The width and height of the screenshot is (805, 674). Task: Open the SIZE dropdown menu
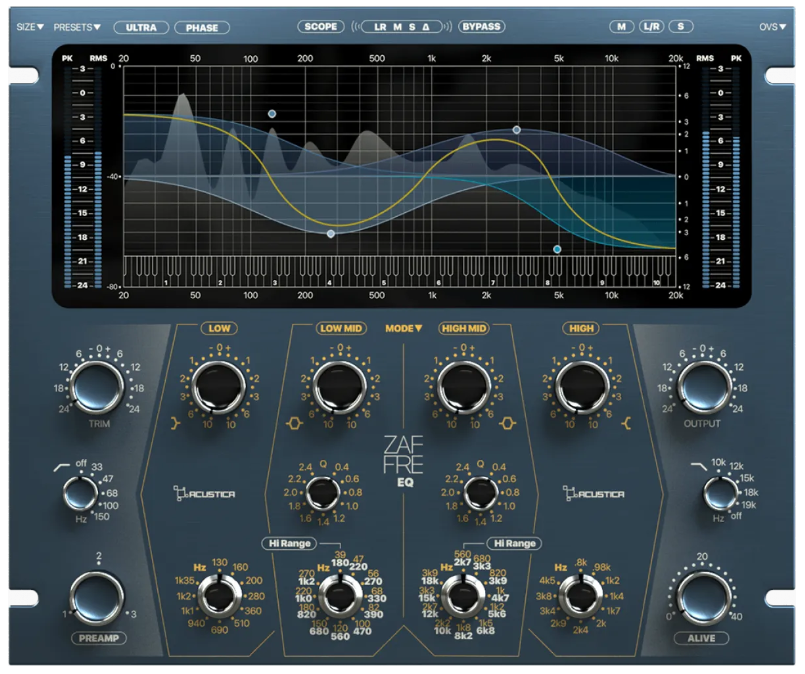[x=30, y=27]
